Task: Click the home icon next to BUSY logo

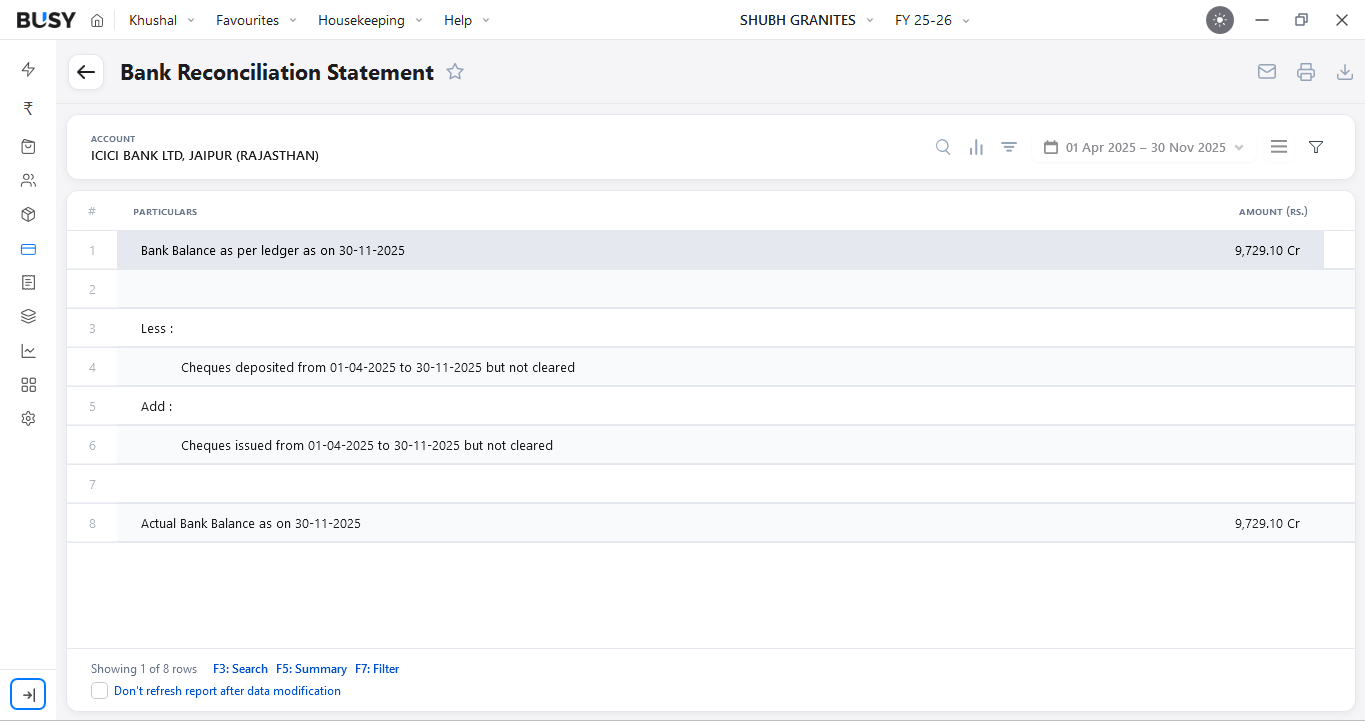Action: pyautogui.click(x=97, y=20)
